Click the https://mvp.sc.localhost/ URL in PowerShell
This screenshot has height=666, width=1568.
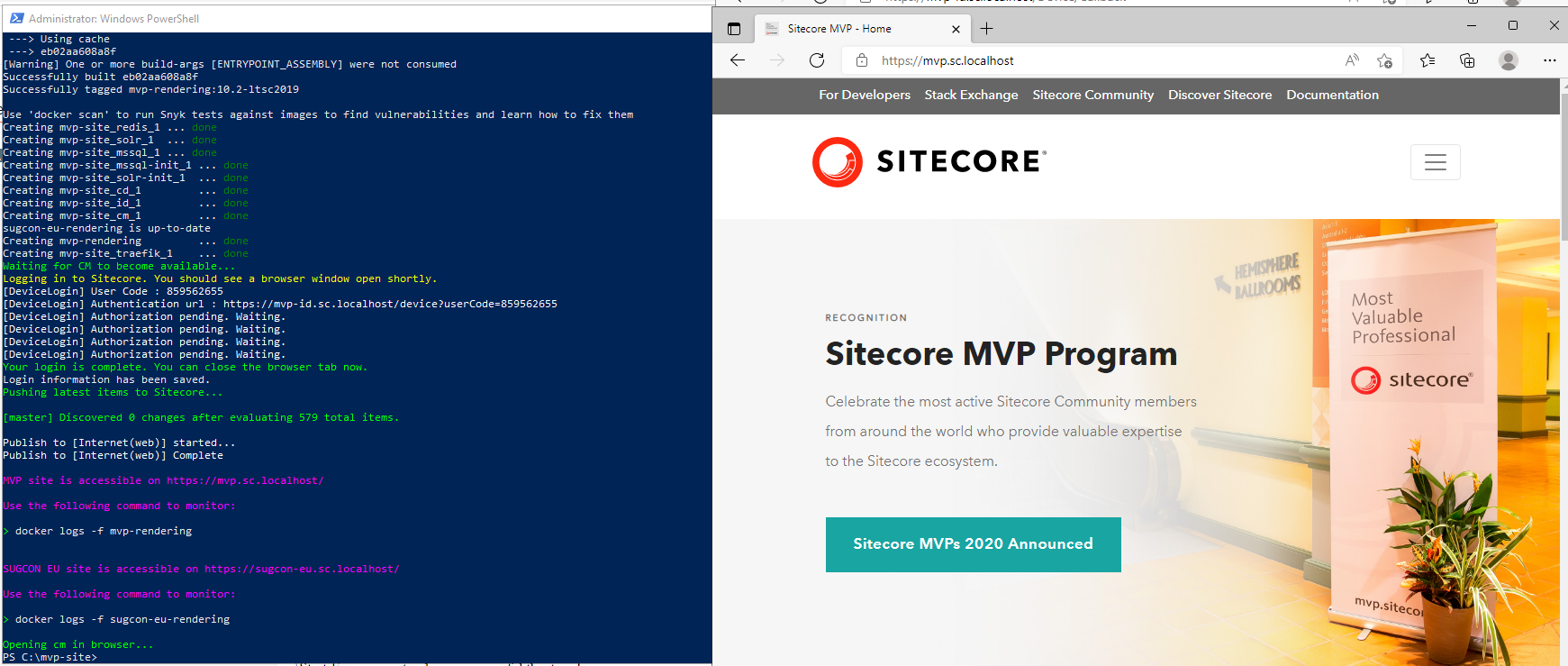pyautogui.click(x=245, y=480)
